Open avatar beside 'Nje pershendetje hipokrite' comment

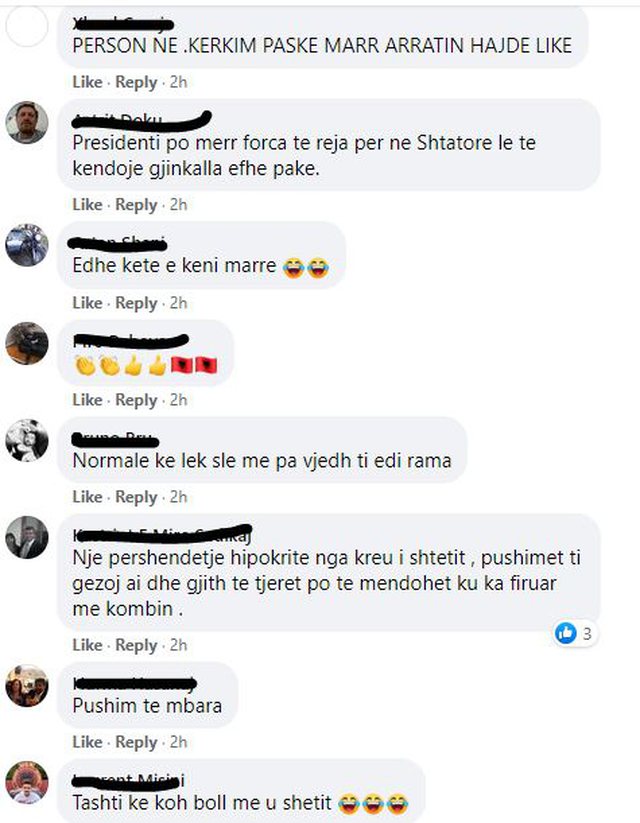[27, 537]
